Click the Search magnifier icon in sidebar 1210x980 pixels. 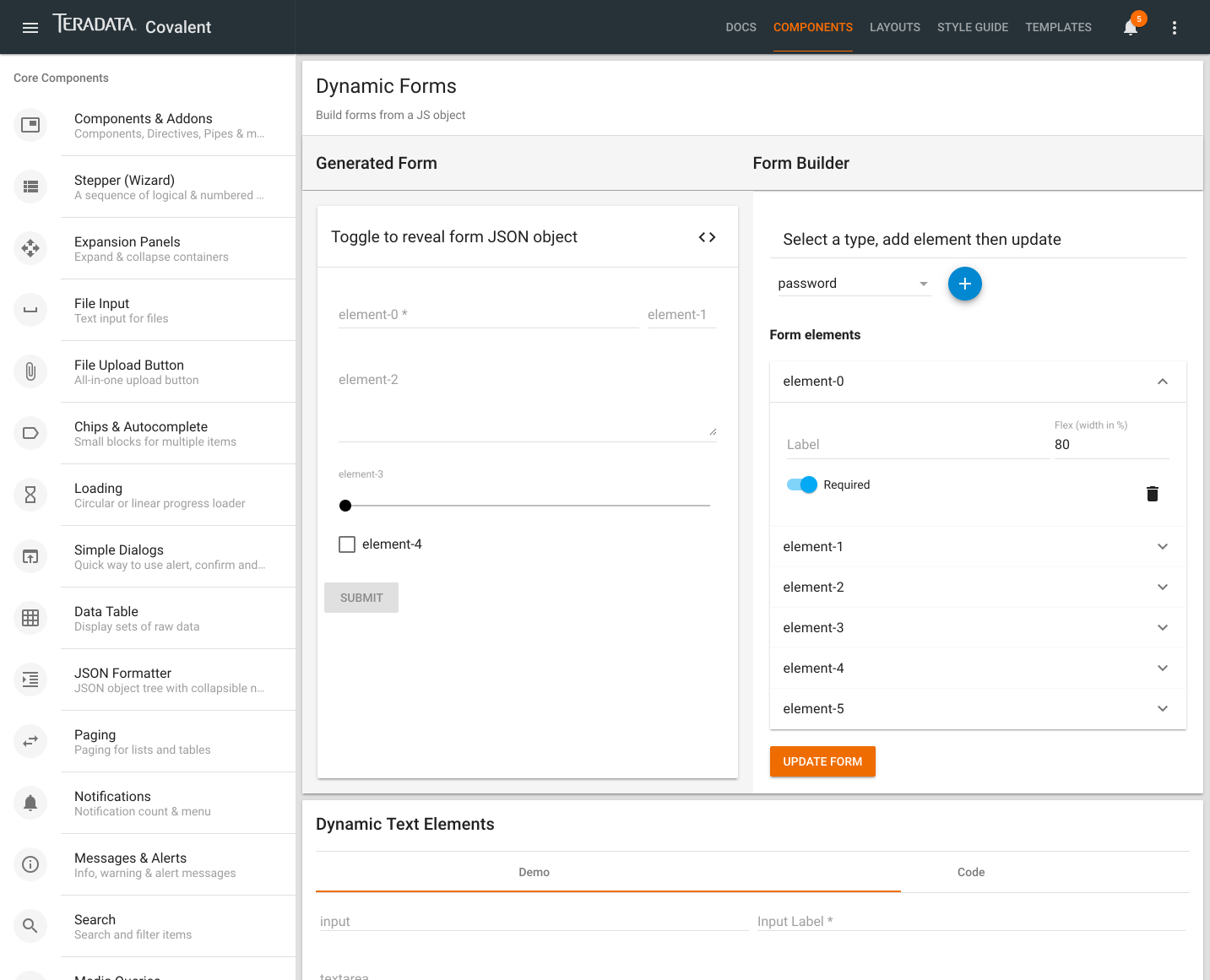tap(30, 926)
